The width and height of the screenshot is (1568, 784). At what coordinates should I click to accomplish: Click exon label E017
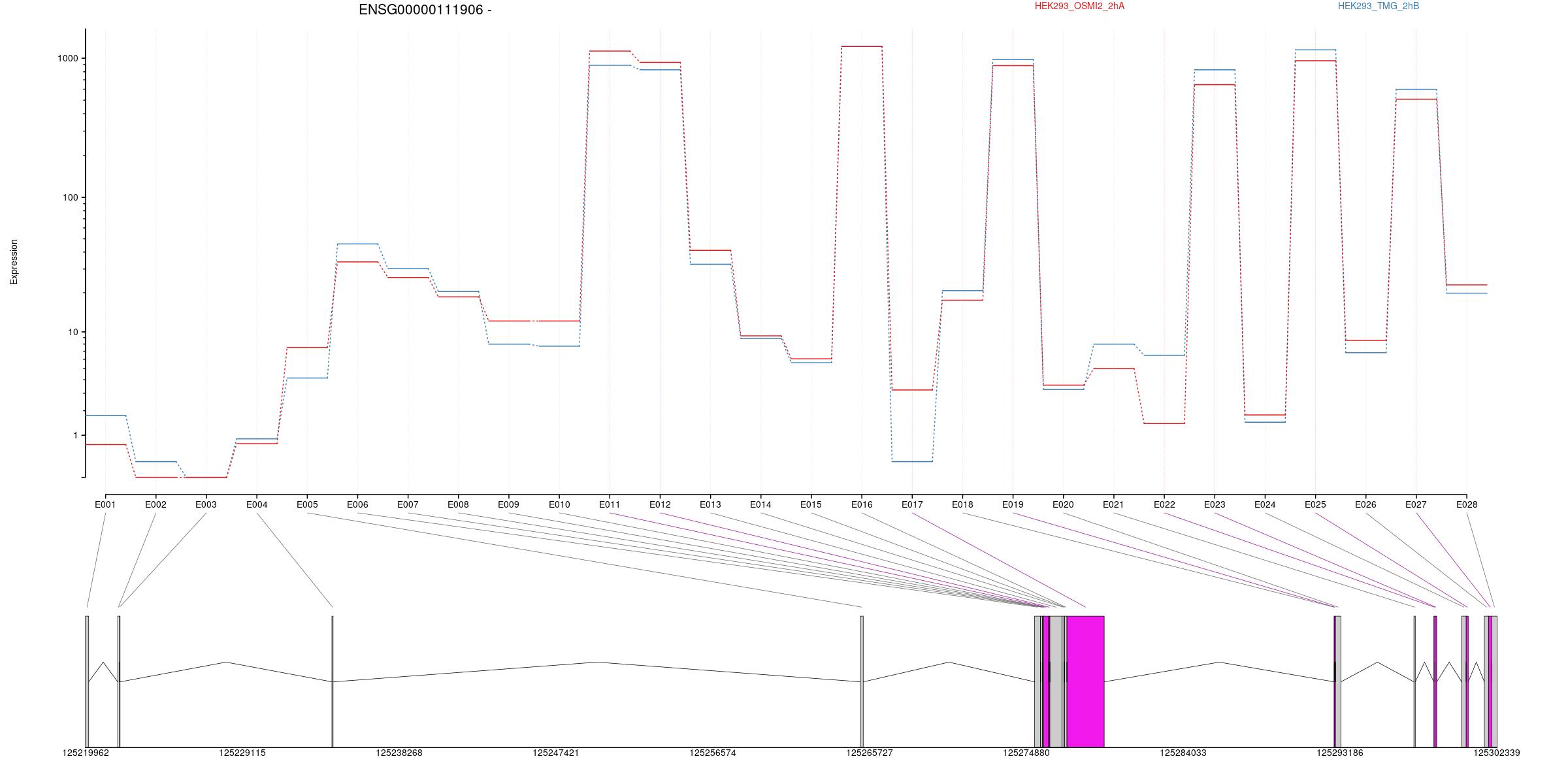[912, 504]
